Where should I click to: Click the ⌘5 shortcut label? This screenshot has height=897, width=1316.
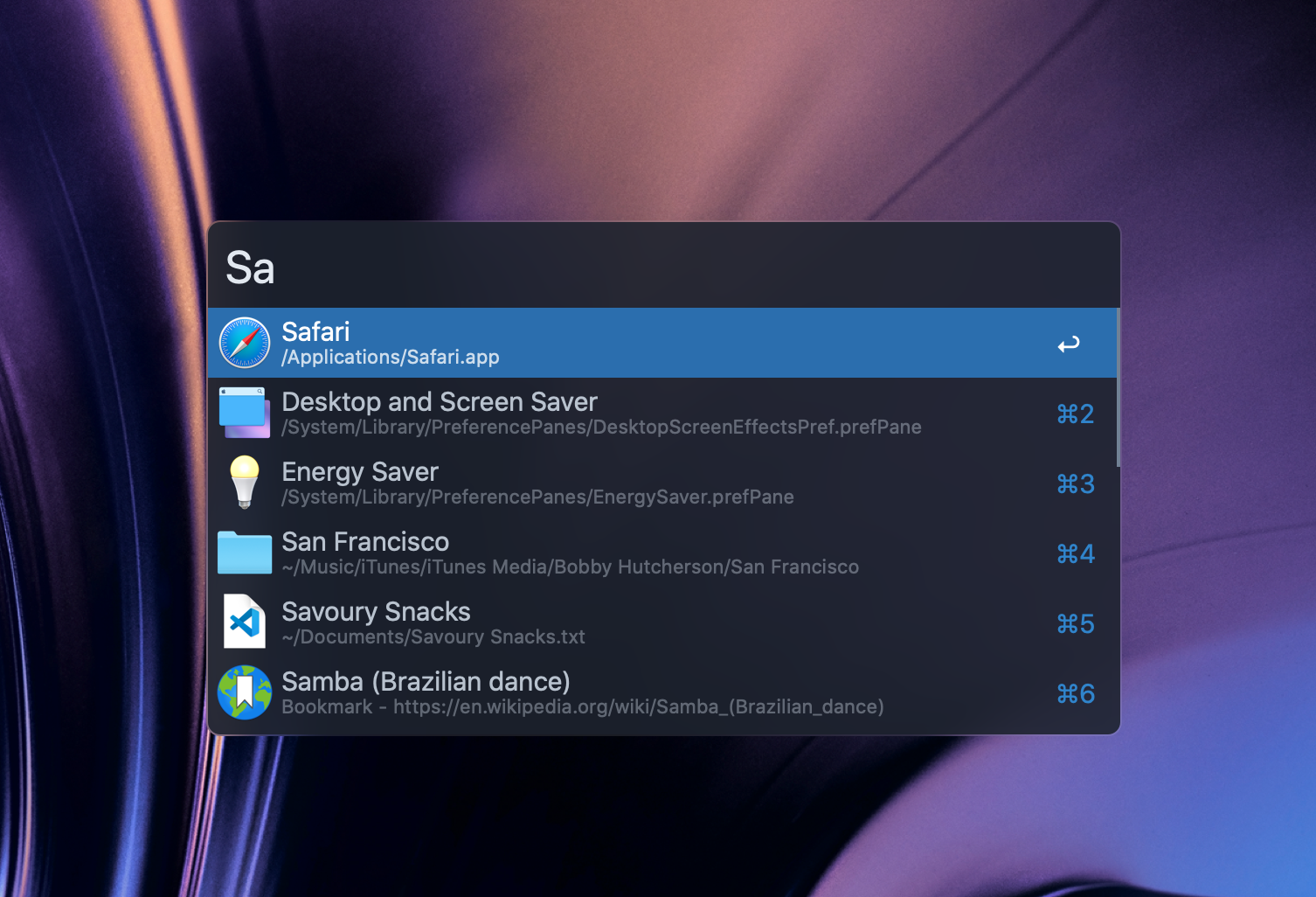tap(1076, 623)
